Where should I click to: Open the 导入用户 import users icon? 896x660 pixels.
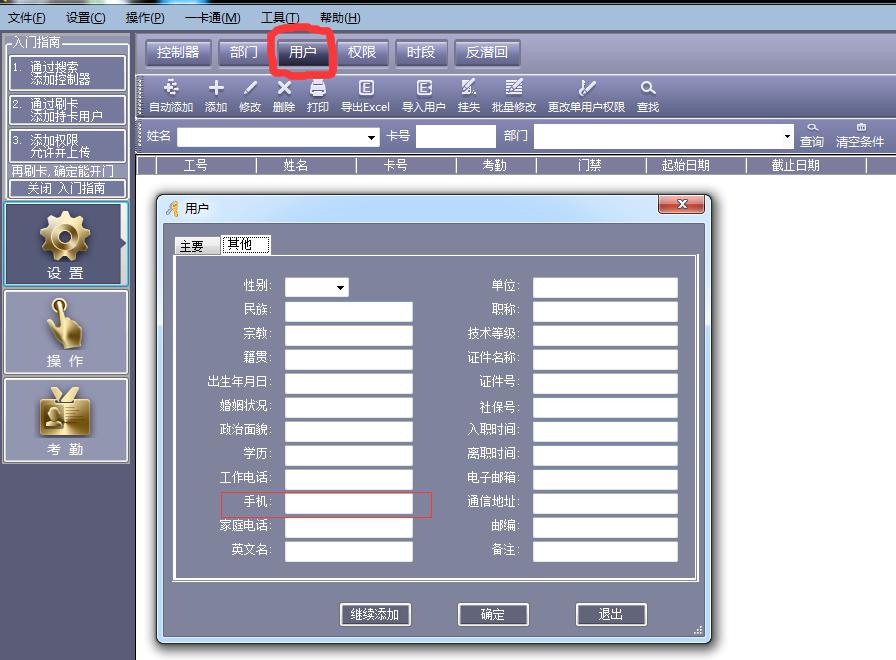pyautogui.click(x=424, y=89)
